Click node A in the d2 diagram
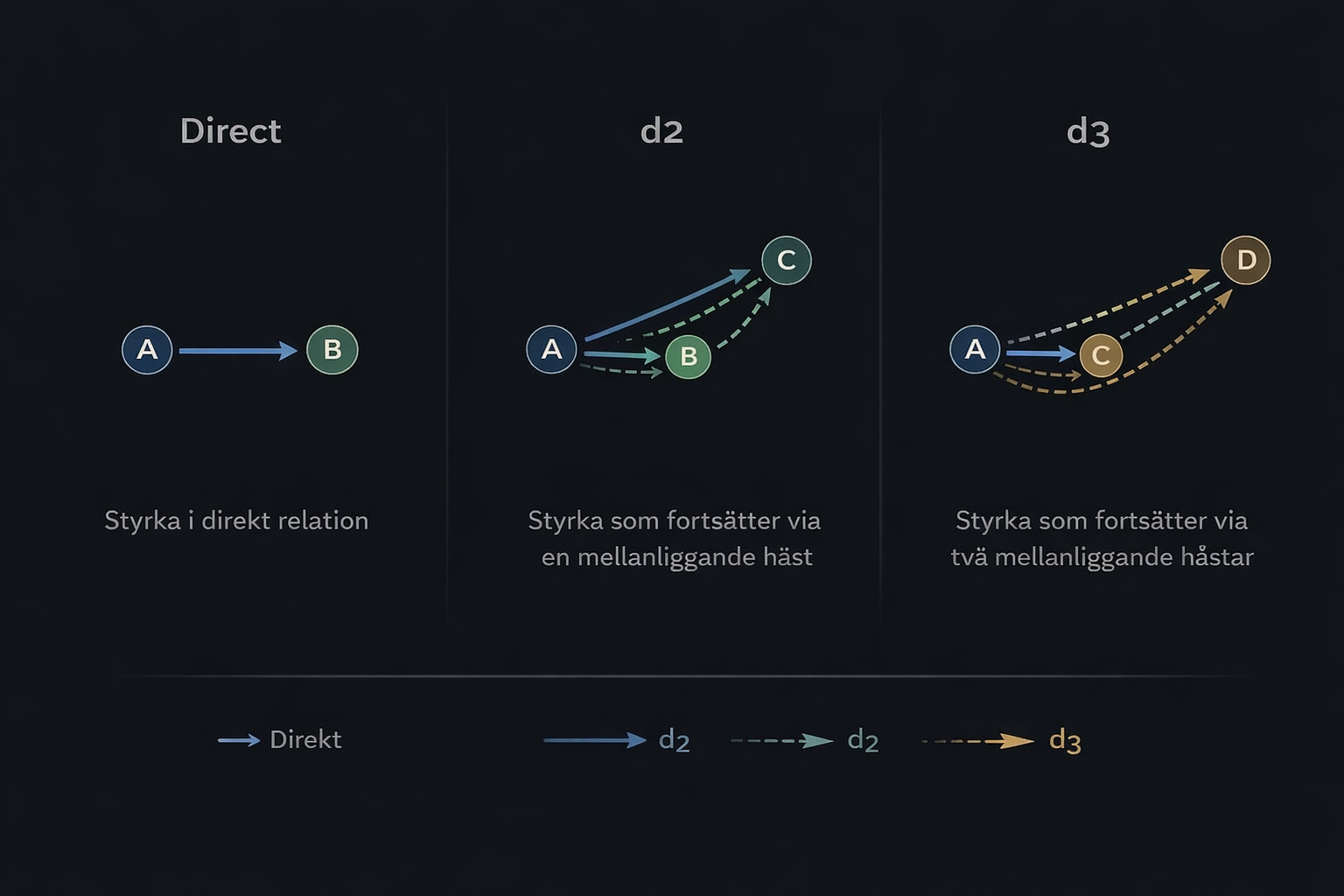This screenshot has width=1344, height=896. click(551, 349)
